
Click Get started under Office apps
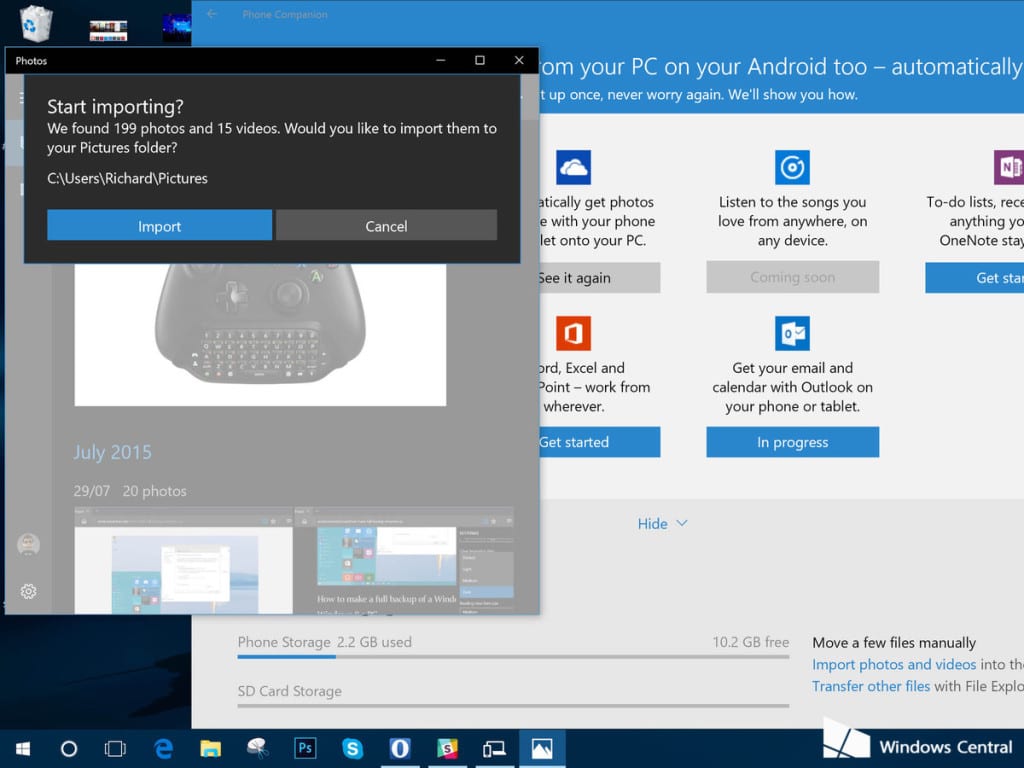(600, 442)
